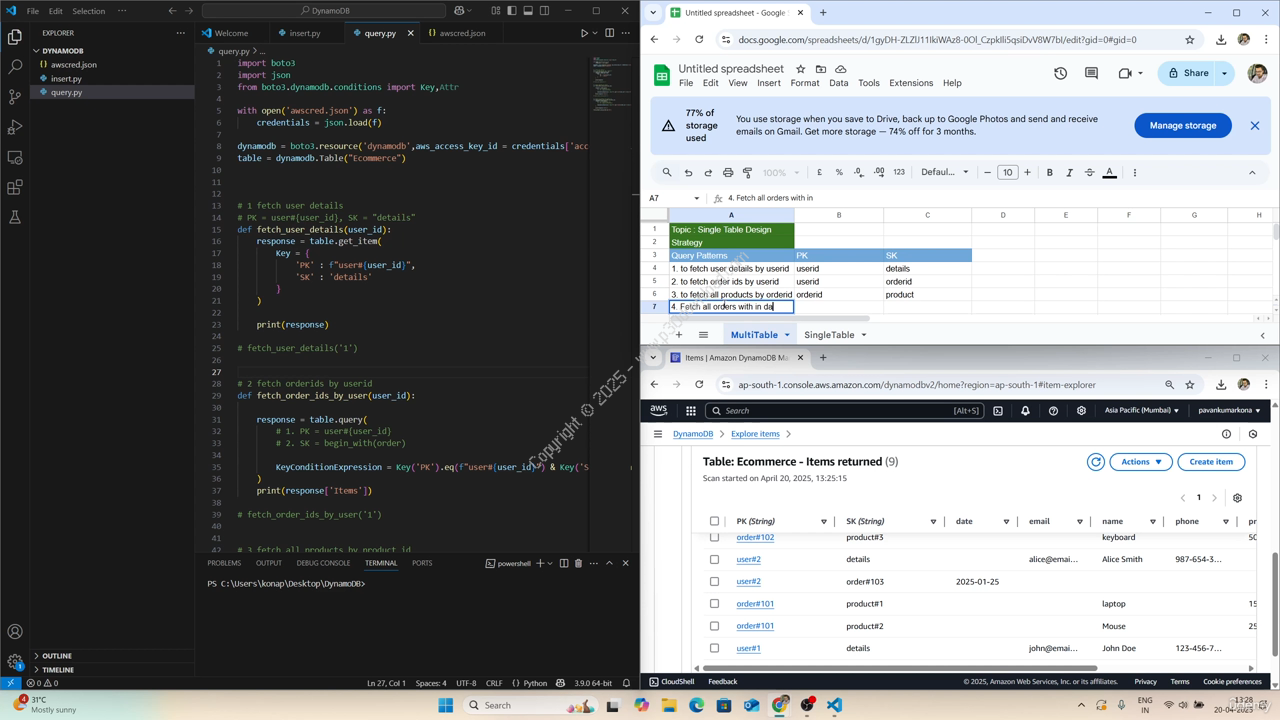
Task: Undo the last action in Google Sheets toolbar
Action: (688, 172)
